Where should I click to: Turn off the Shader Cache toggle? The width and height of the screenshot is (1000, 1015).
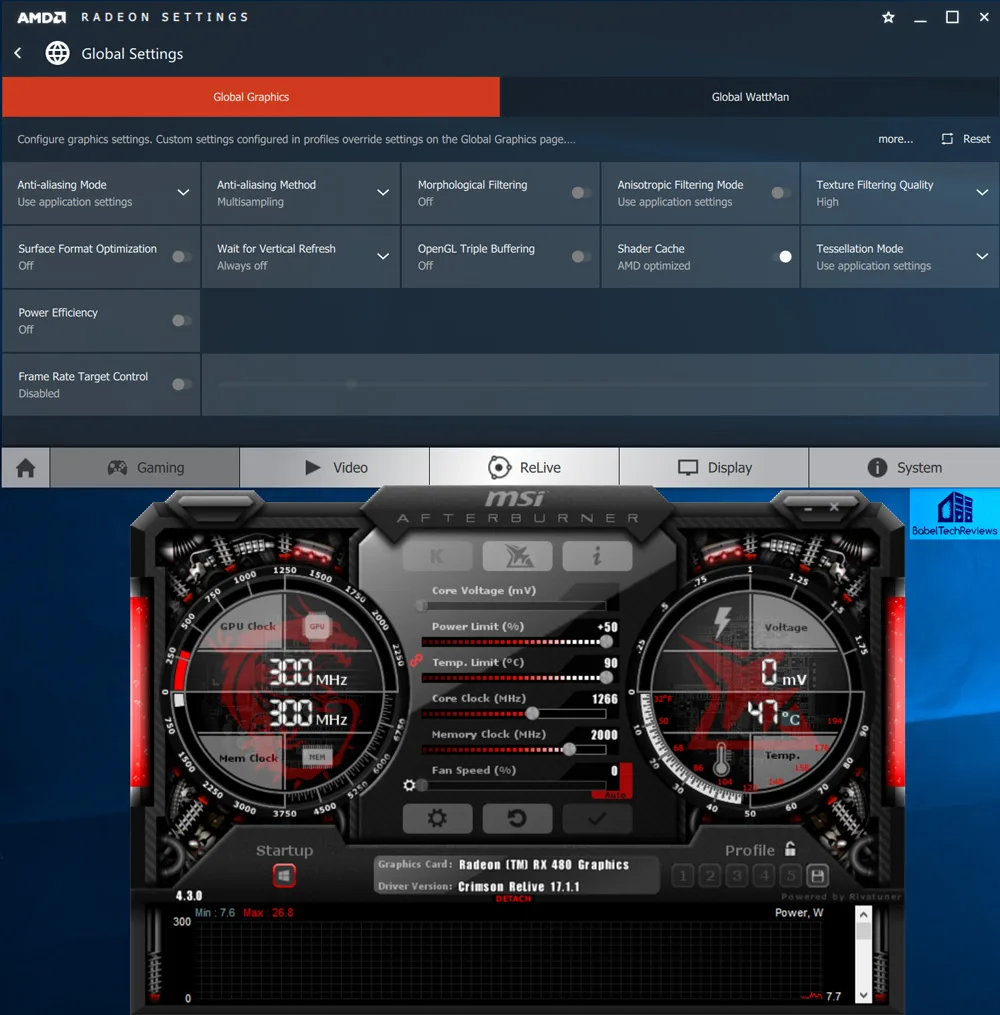coord(781,257)
